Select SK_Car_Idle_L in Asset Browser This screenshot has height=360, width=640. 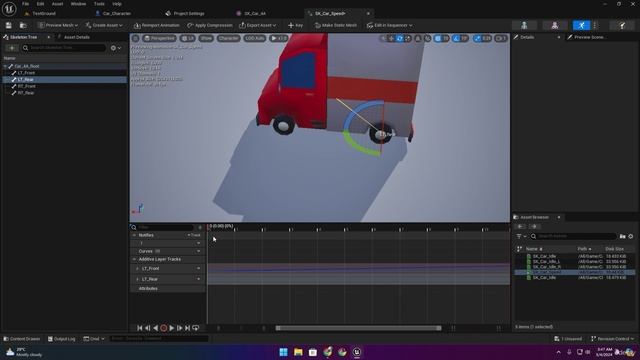pos(546,262)
